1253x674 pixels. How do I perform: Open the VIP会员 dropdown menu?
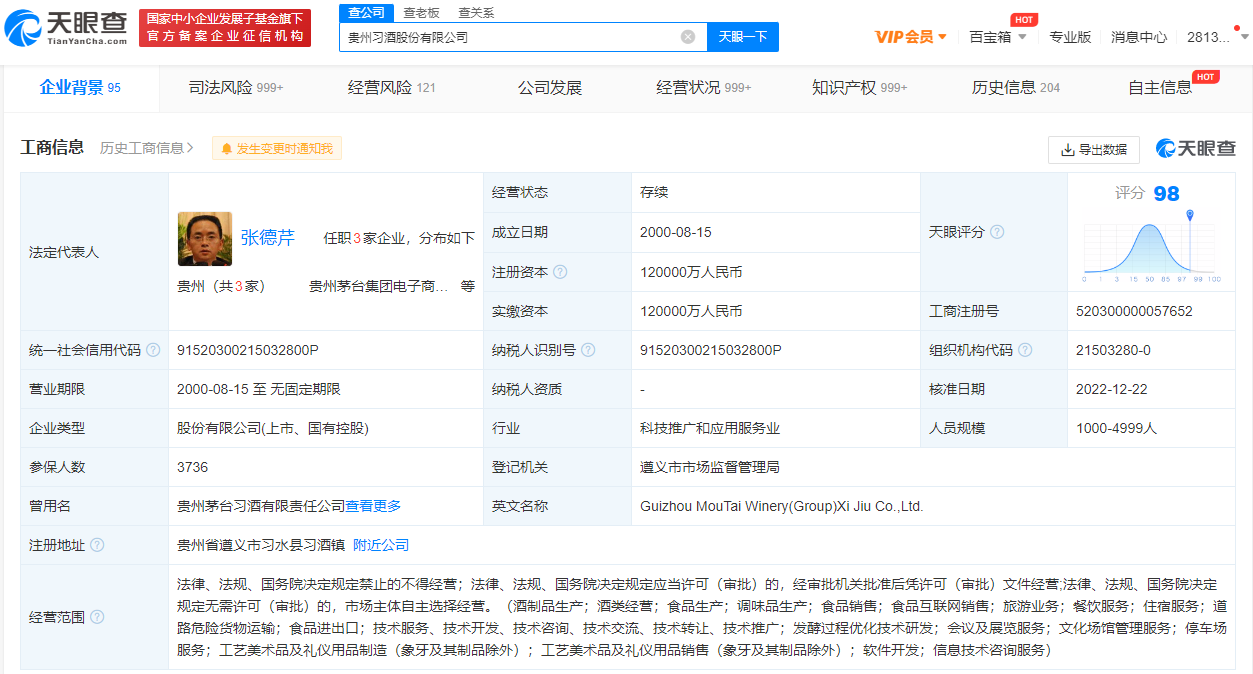pyautogui.click(x=910, y=37)
